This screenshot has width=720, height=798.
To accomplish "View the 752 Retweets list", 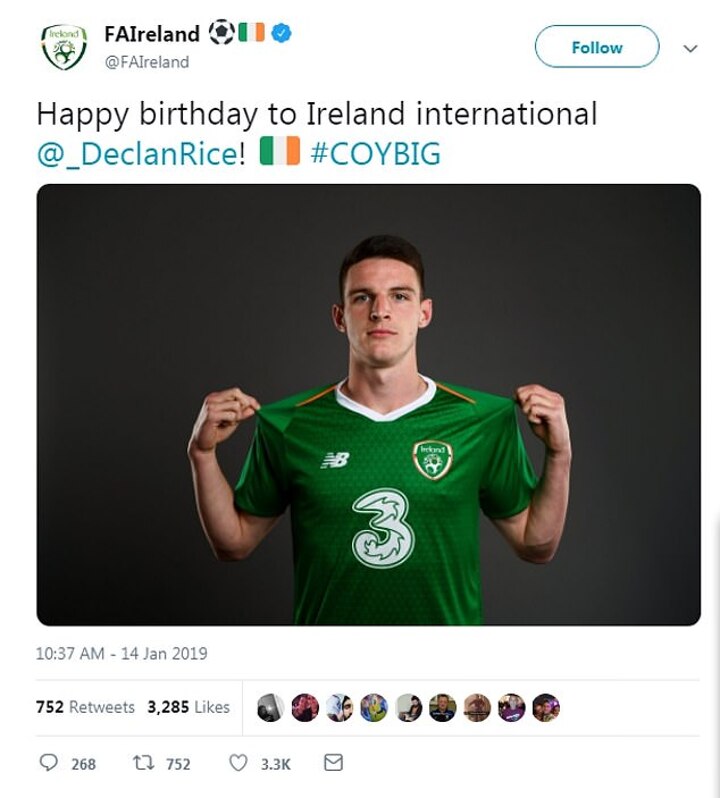I will [85, 707].
